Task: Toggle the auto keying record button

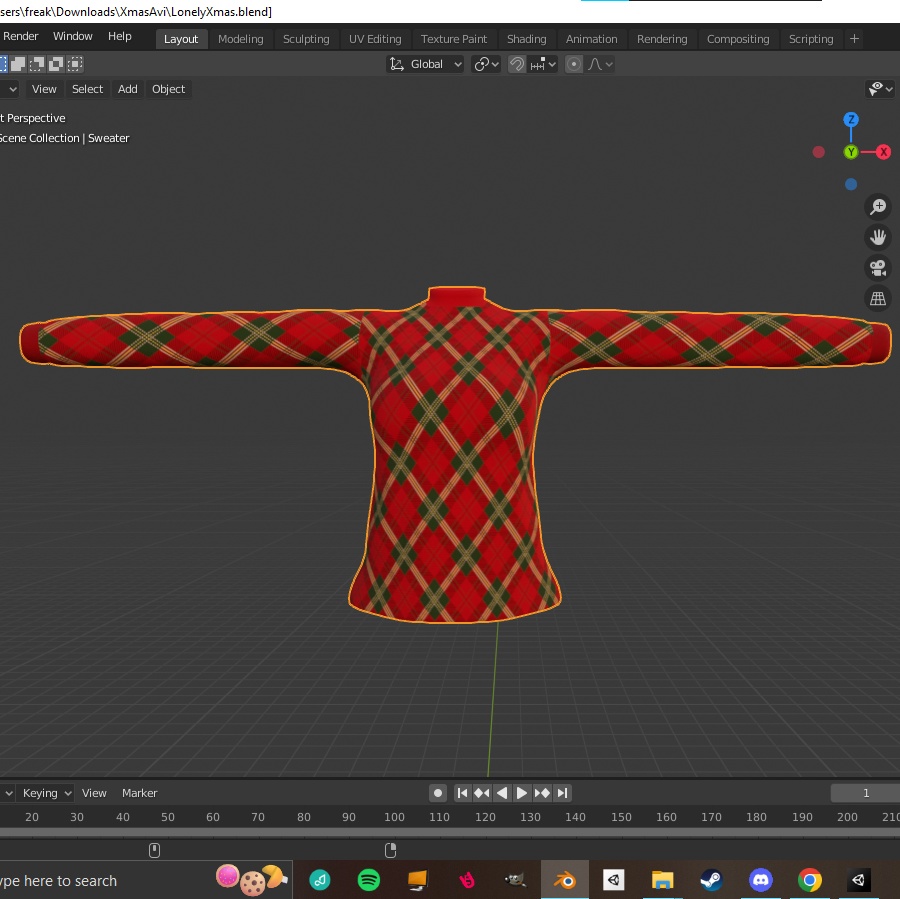Action: pyautogui.click(x=437, y=792)
